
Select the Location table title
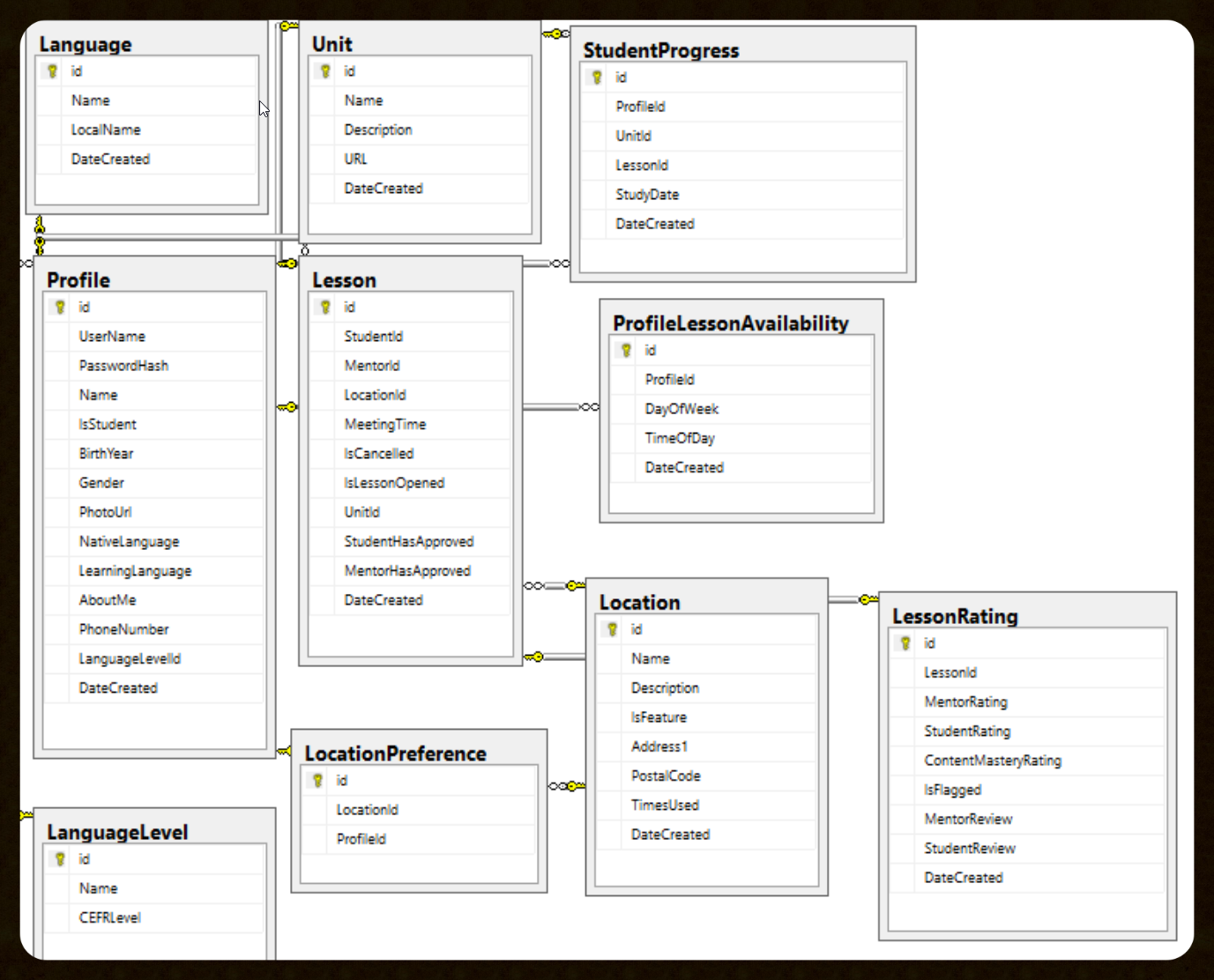pos(640,603)
